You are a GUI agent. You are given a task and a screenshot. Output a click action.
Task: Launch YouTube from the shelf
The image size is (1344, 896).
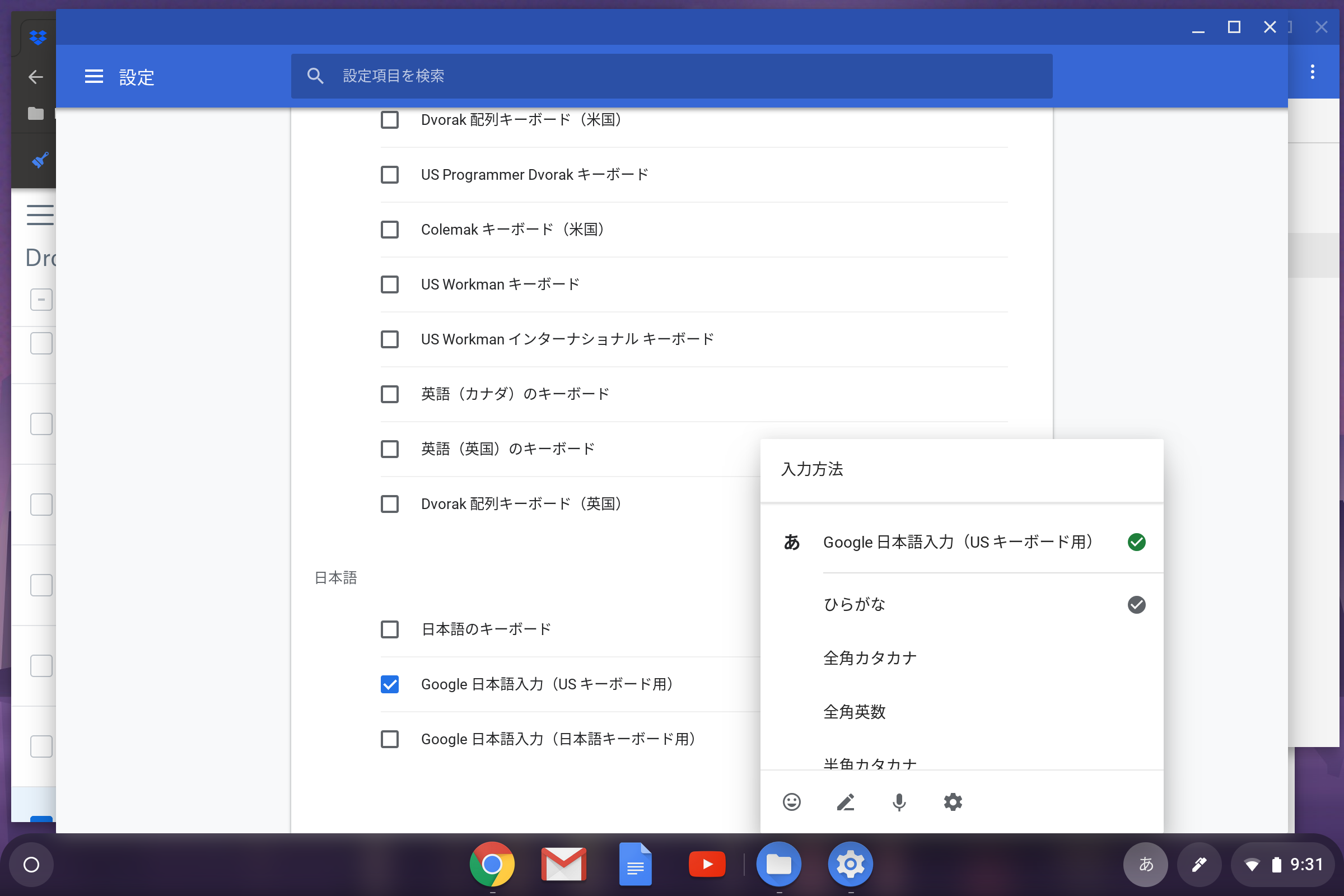click(707, 864)
